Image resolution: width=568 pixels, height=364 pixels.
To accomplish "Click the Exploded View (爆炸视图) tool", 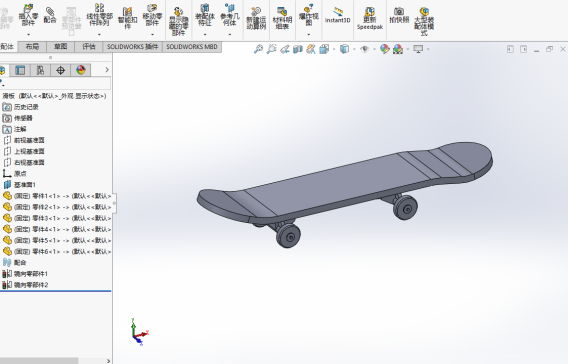I will [x=309, y=15].
